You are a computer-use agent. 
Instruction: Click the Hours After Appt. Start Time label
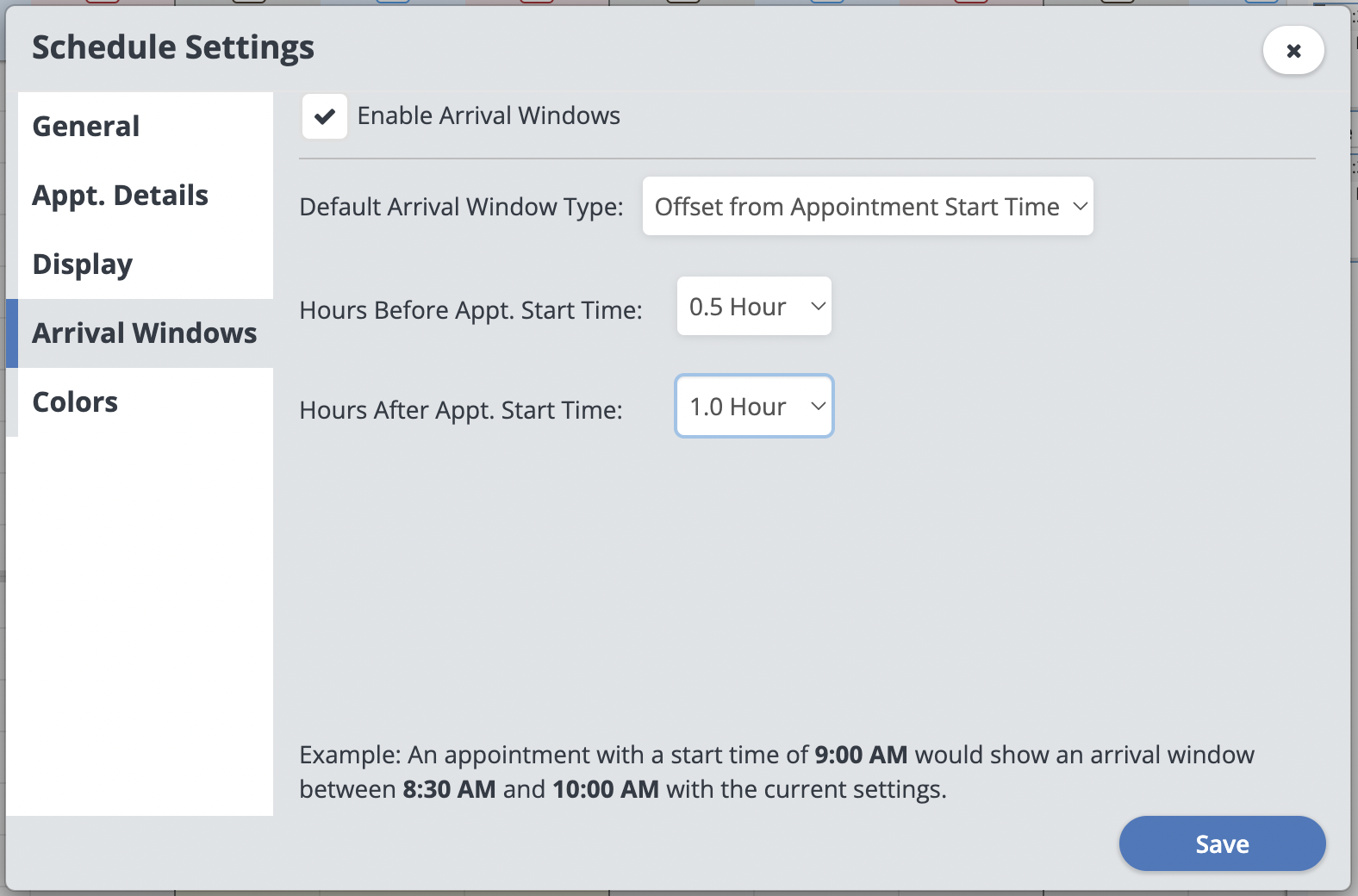pyautogui.click(x=461, y=410)
